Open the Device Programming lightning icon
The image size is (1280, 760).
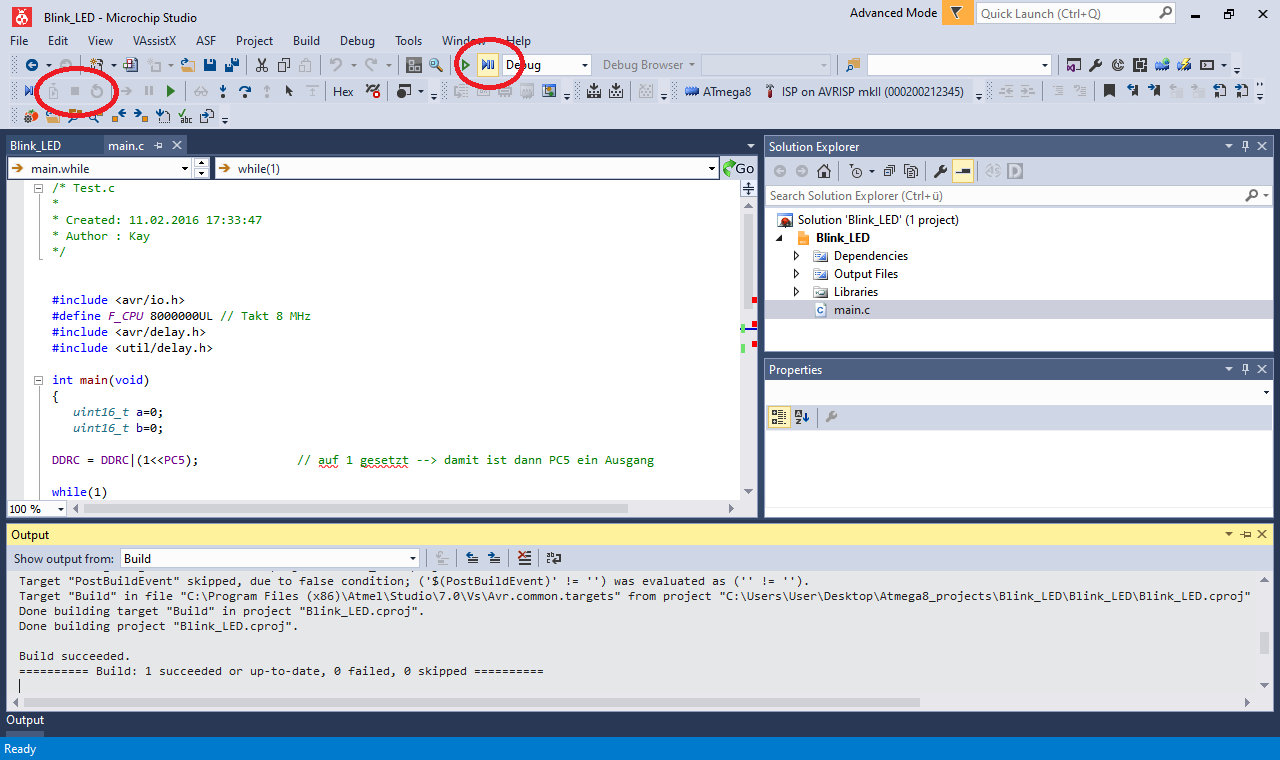[1184, 65]
